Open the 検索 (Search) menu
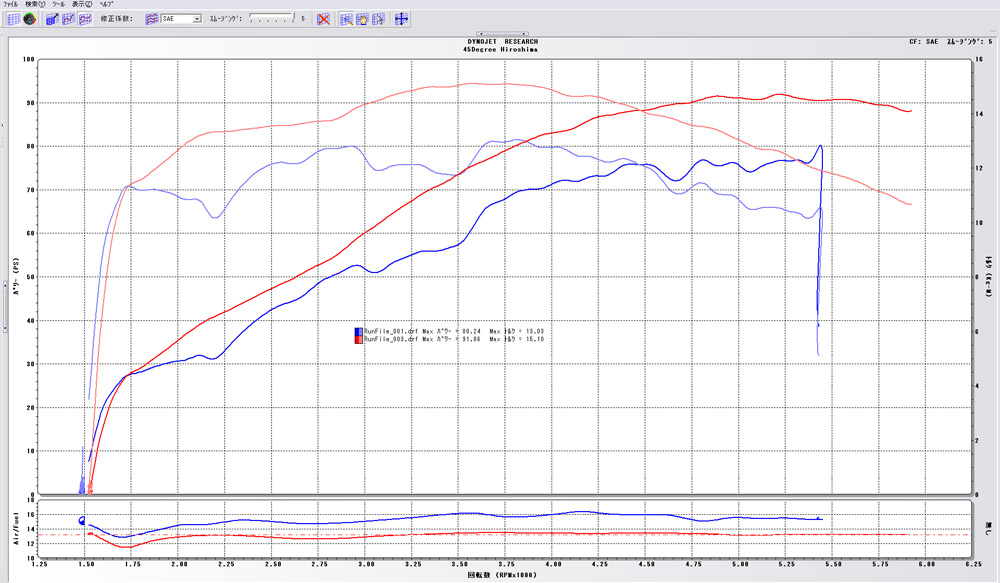1000x583 pixels. tap(35, 5)
